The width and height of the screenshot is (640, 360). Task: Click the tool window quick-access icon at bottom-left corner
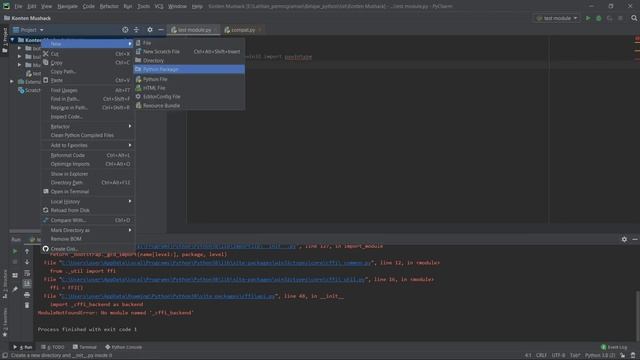point(4,356)
